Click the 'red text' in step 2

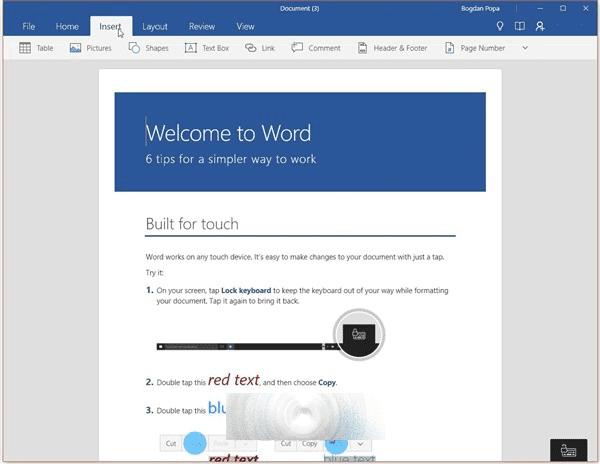click(234, 380)
